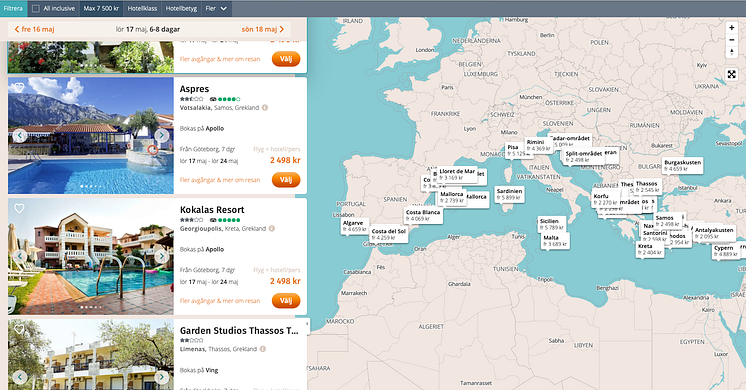Open the Kokalas Resort hotel title

coord(212,210)
